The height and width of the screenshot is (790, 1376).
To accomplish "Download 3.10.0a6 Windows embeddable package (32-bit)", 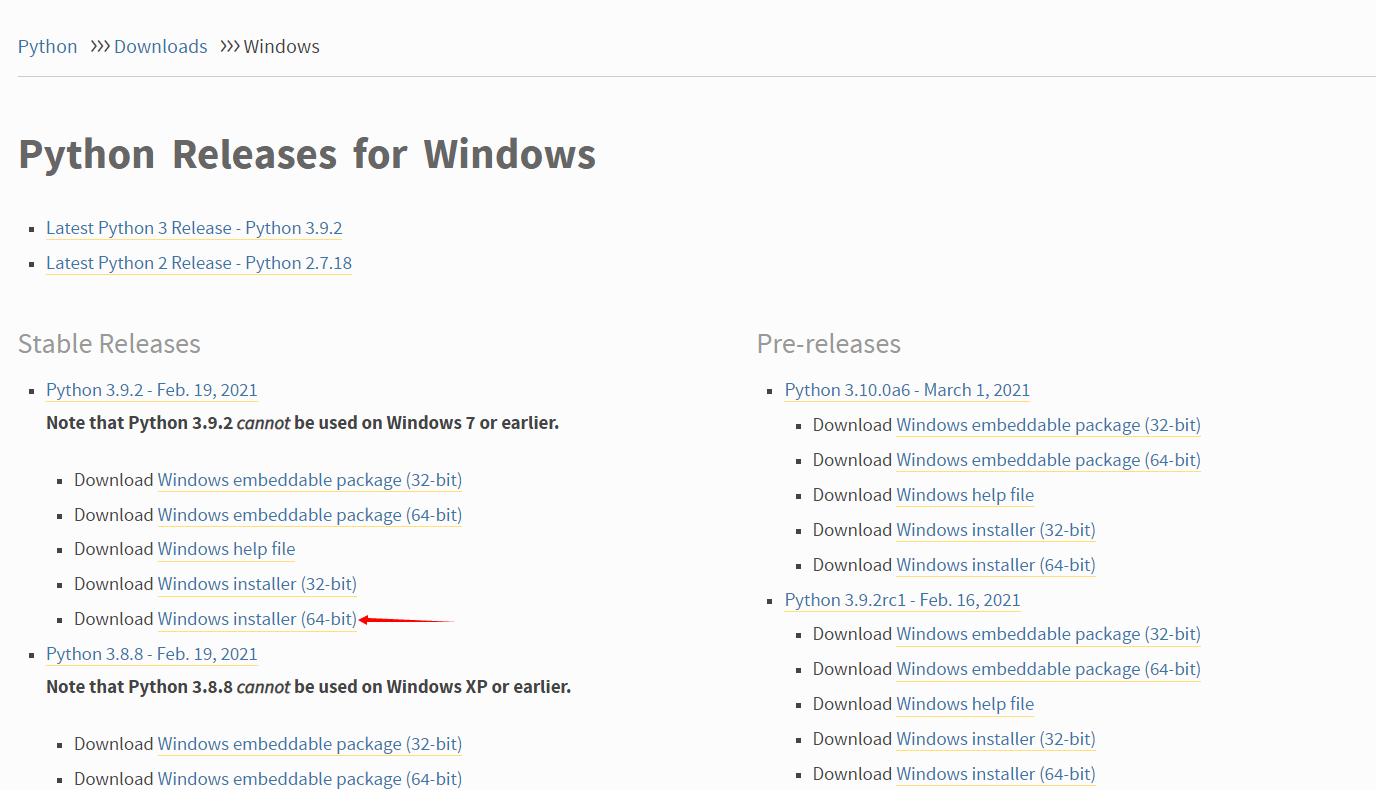I will (1049, 425).
